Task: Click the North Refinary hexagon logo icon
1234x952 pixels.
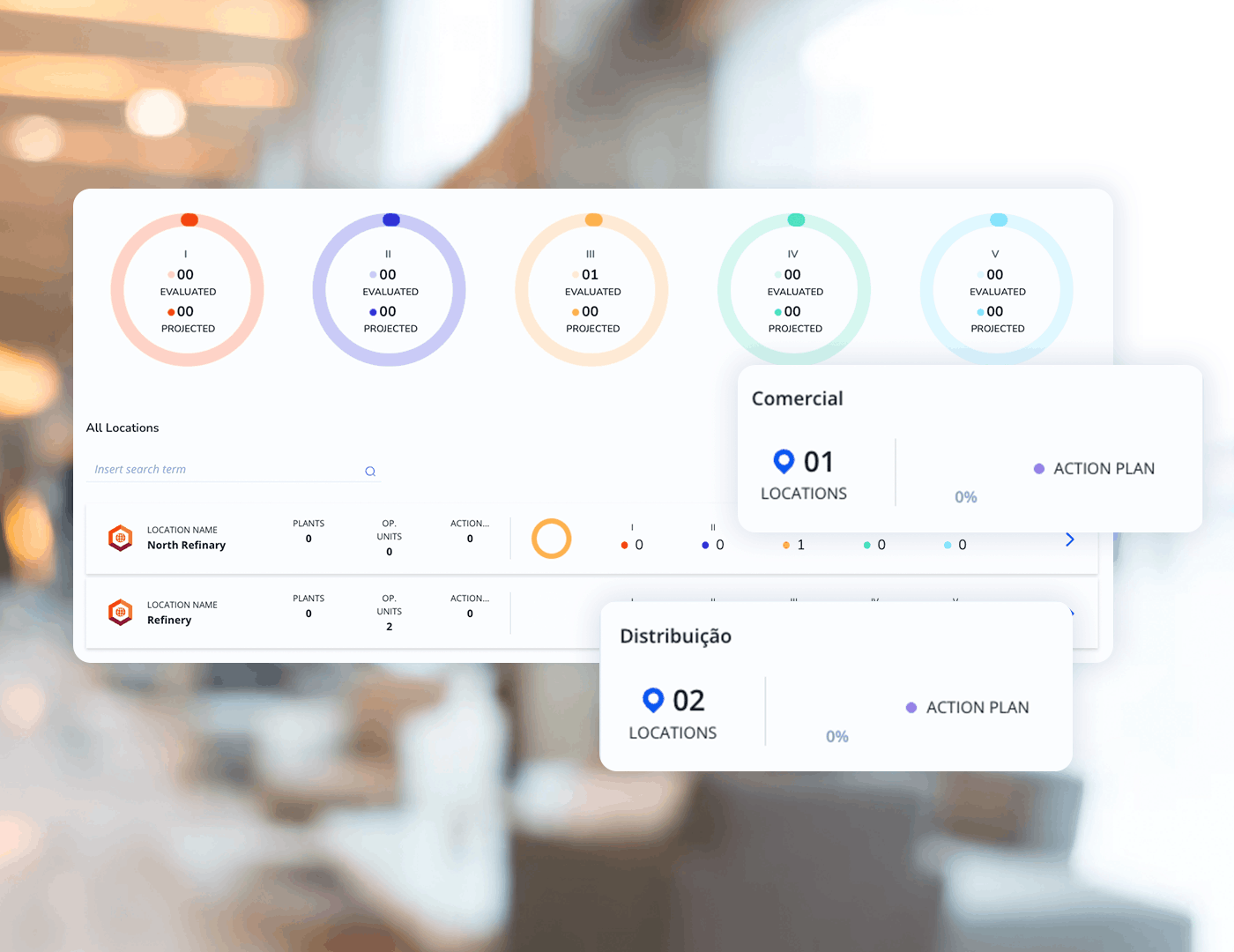Action: pyautogui.click(x=121, y=538)
